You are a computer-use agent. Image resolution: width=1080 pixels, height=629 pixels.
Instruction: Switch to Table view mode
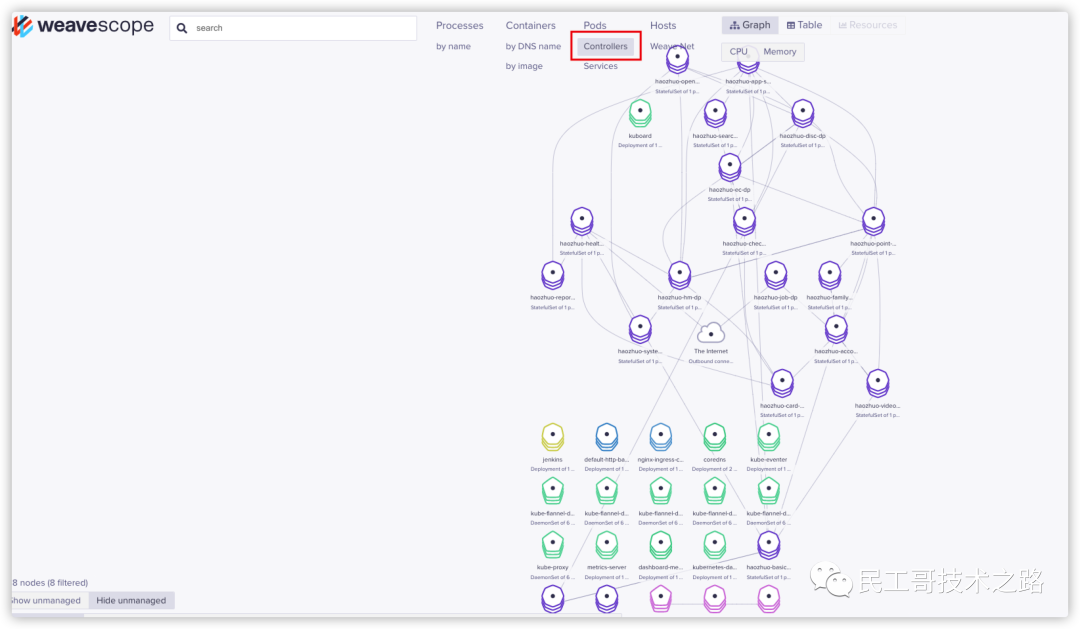tap(804, 25)
